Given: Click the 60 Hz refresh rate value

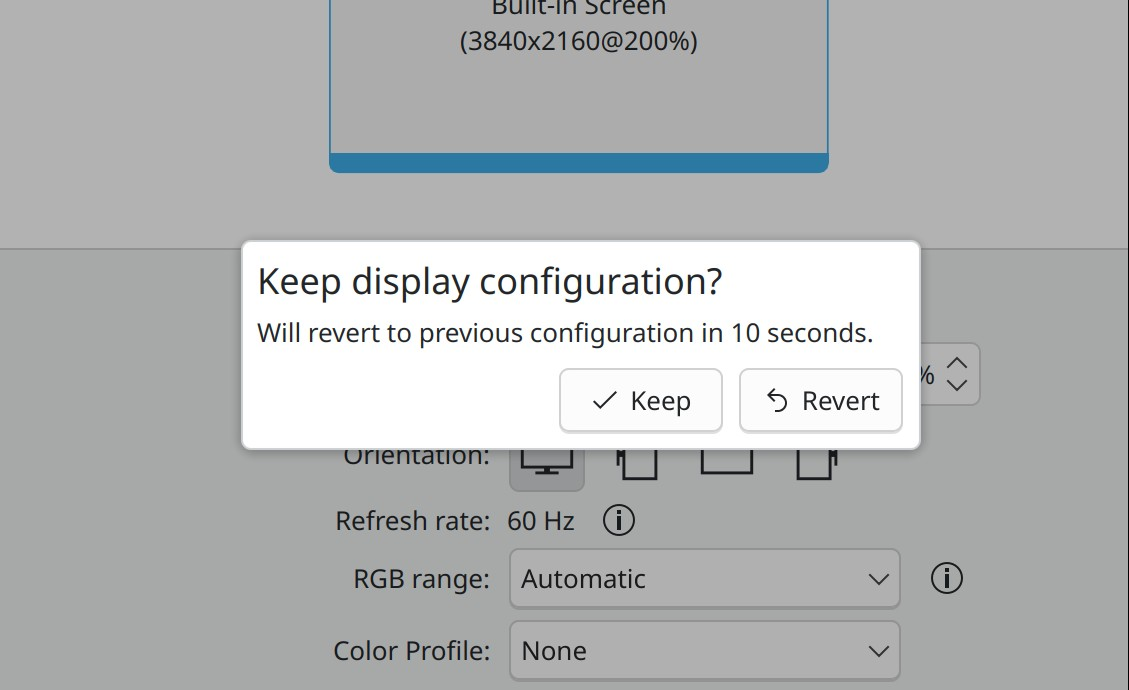Looking at the screenshot, I should pos(541,521).
